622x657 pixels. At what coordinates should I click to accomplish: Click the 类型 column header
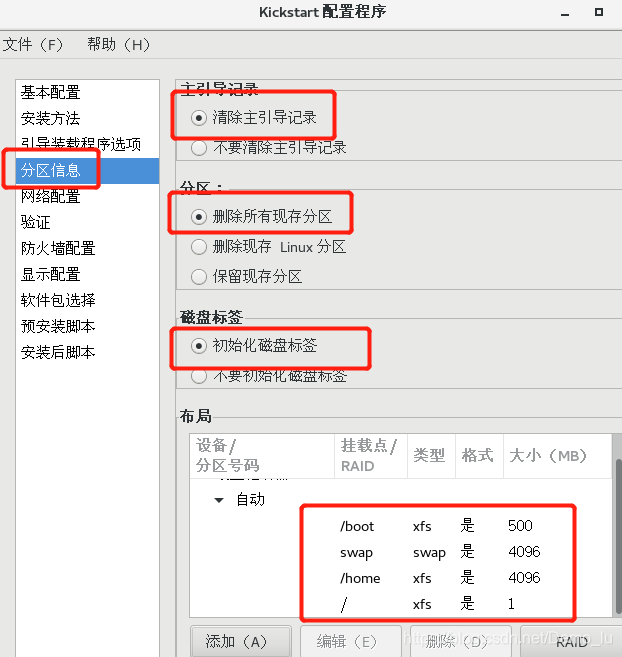coord(431,456)
